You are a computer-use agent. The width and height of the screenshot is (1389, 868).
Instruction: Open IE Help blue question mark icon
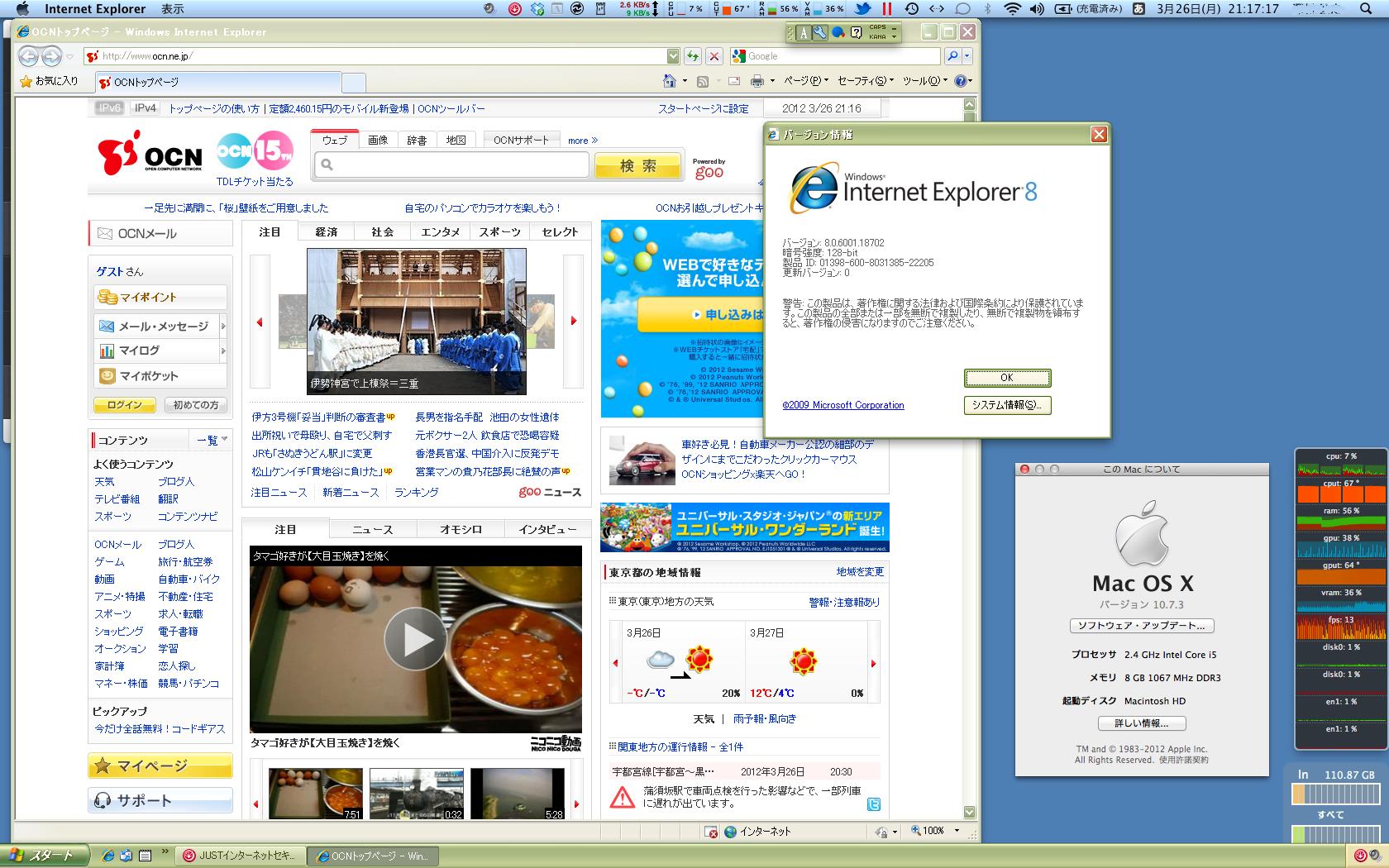click(x=960, y=81)
